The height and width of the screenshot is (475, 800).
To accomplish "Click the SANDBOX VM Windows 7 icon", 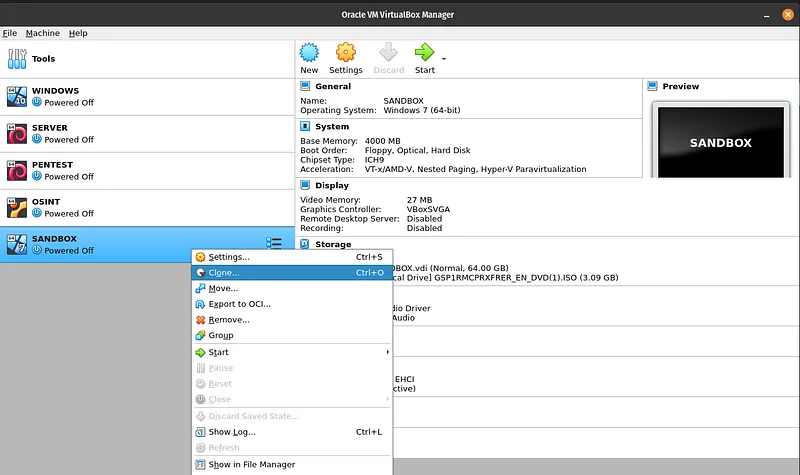I will pyautogui.click(x=17, y=244).
